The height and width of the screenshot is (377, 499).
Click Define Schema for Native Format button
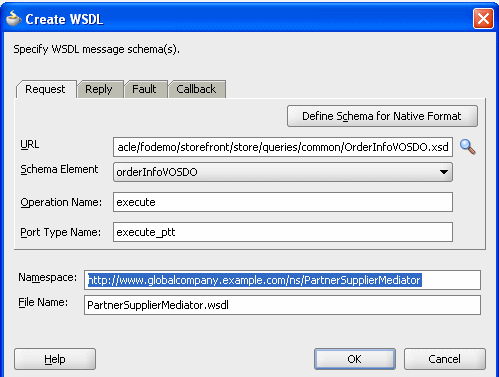pyautogui.click(x=382, y=116)
